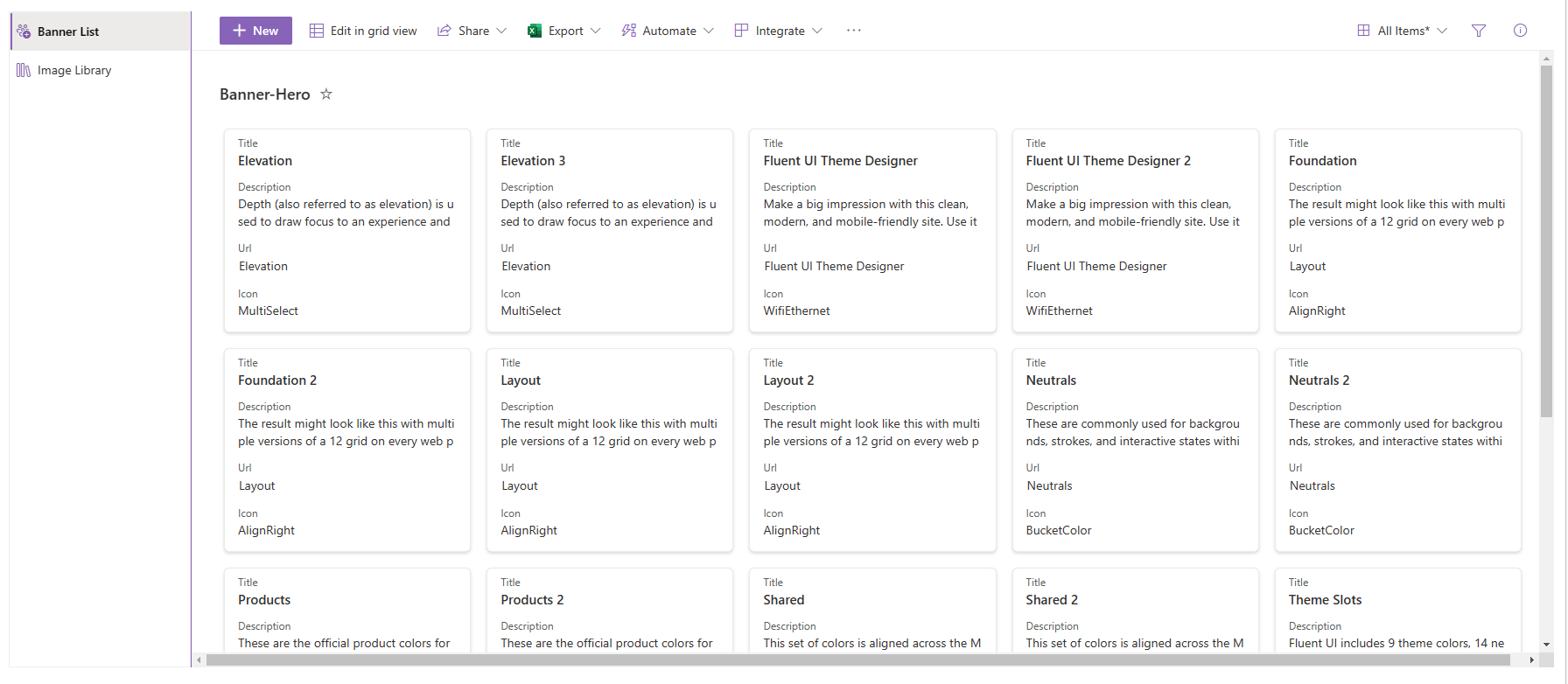
Task: Follow the Layout Url link in Foundation card
Action: pyautogui.click(x=1307, y=266)
